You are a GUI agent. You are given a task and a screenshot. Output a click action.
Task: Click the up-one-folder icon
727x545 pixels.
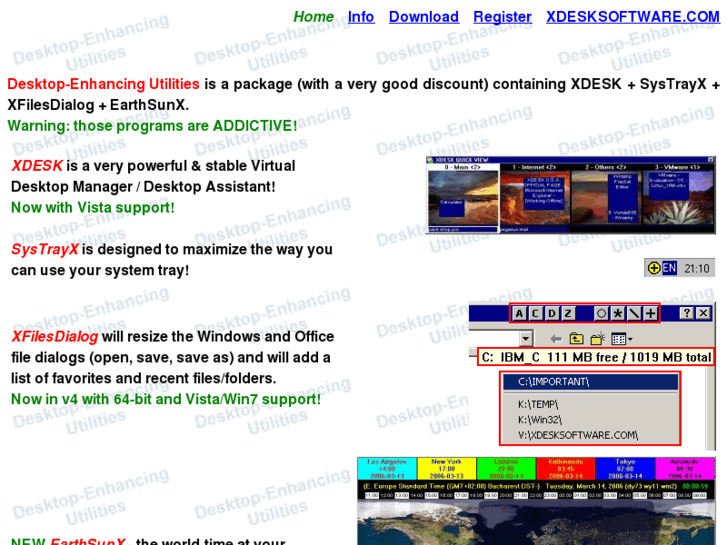576,339
